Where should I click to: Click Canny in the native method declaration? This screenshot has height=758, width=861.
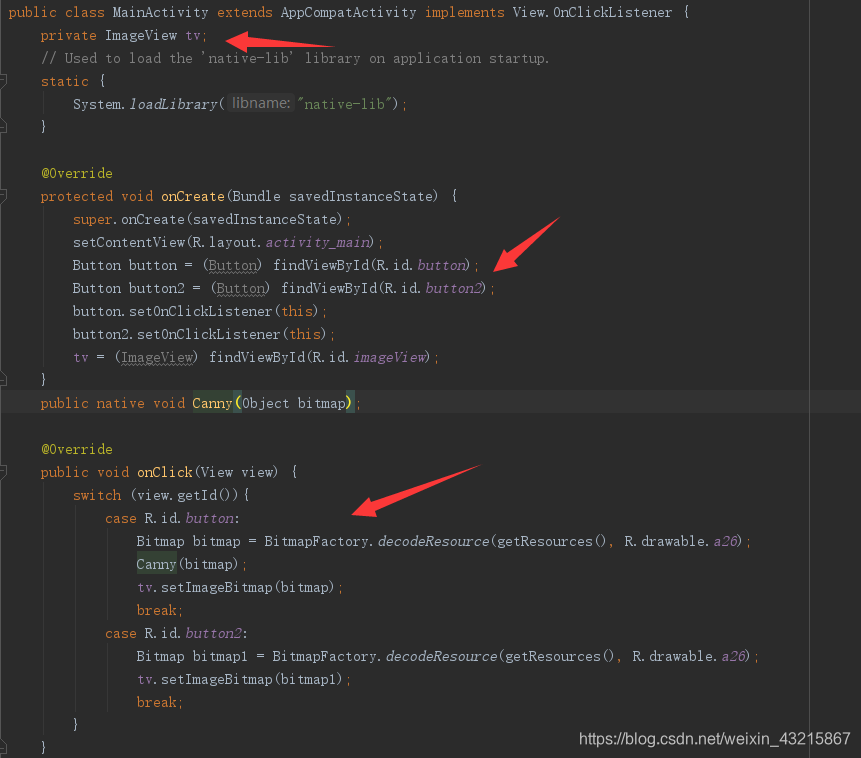point(213,403)
